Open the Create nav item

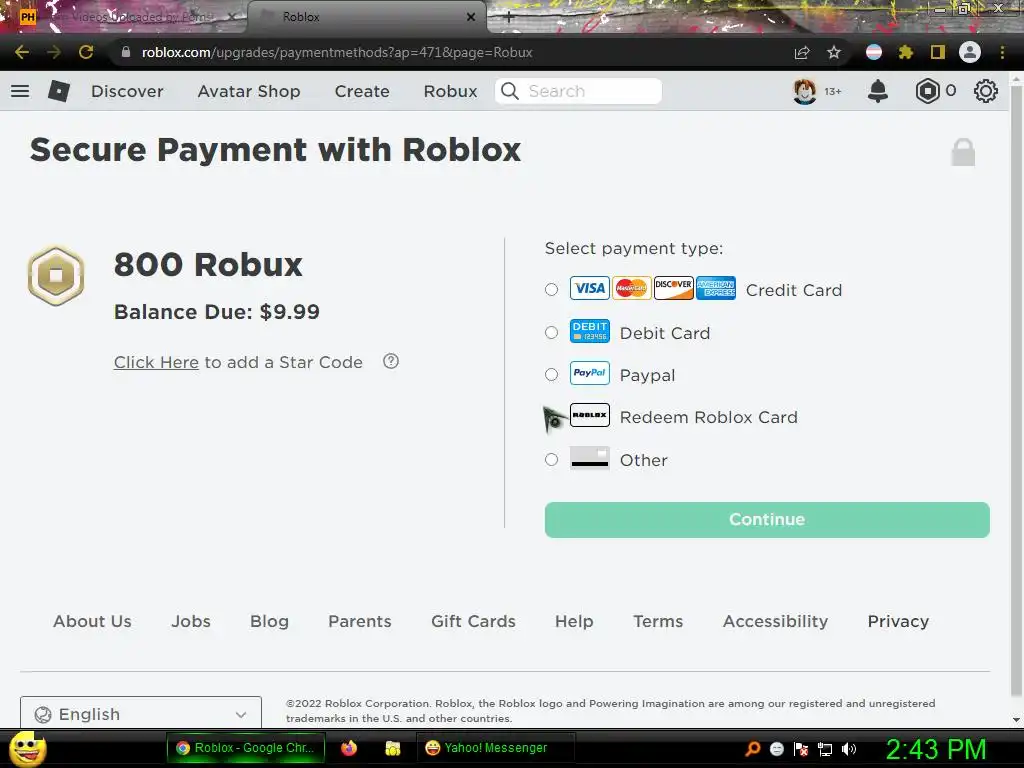(x=362, y=91)
